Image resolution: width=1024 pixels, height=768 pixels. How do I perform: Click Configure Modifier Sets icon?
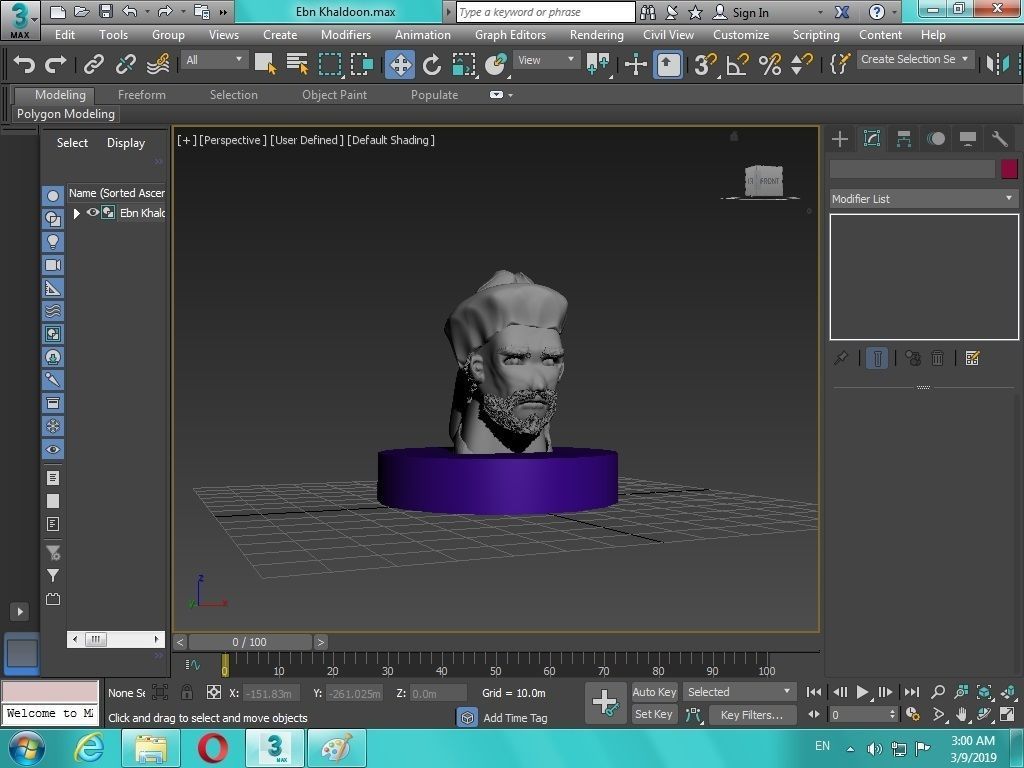tap(972, 358)
